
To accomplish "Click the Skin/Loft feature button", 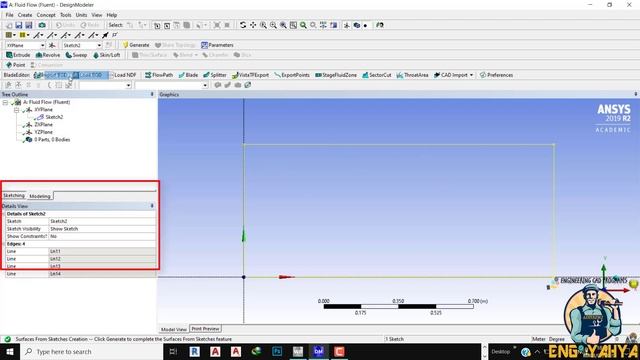I will 107,55.
